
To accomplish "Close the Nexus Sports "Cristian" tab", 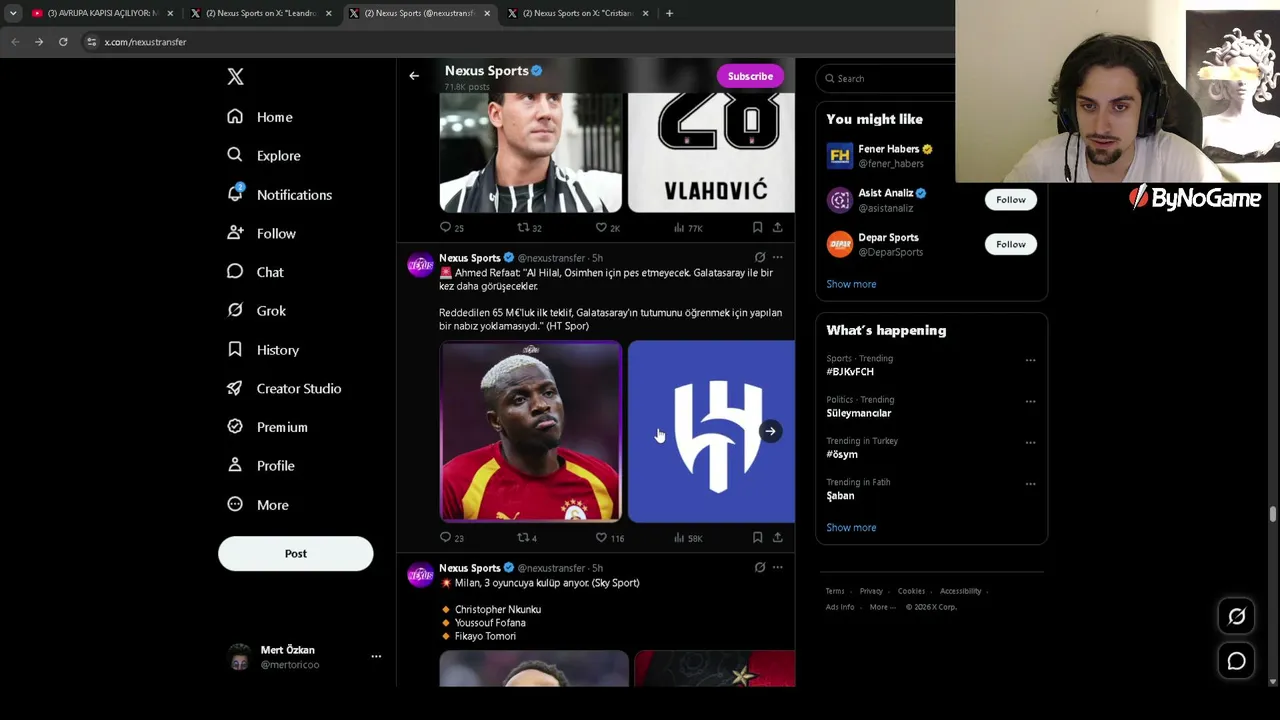I will point(645,13).
